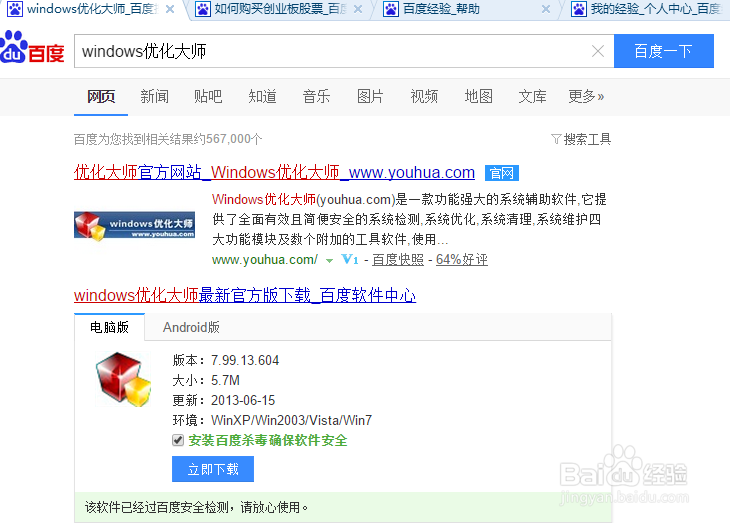Select the 贴吧 search category
The image size is (730, 523).
[208, 96]
